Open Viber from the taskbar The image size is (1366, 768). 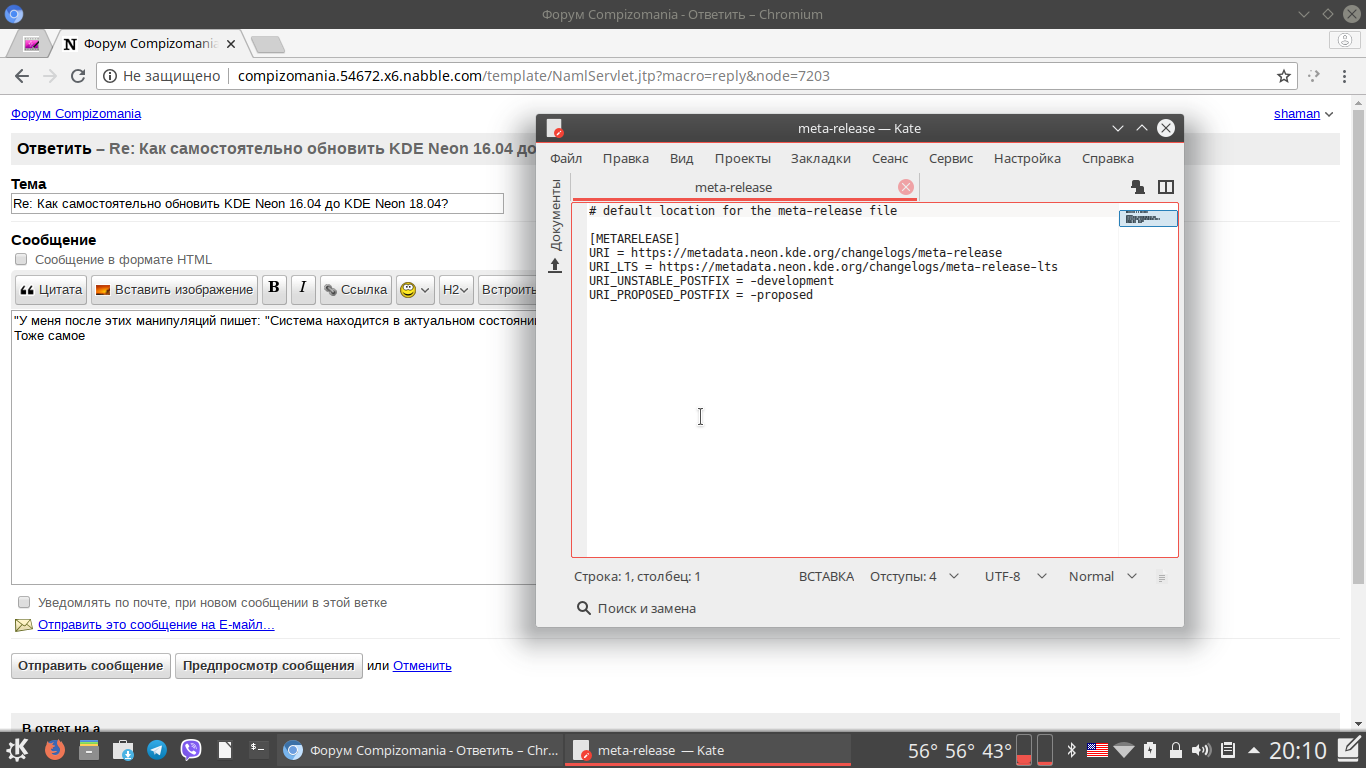tap(191, 750)
